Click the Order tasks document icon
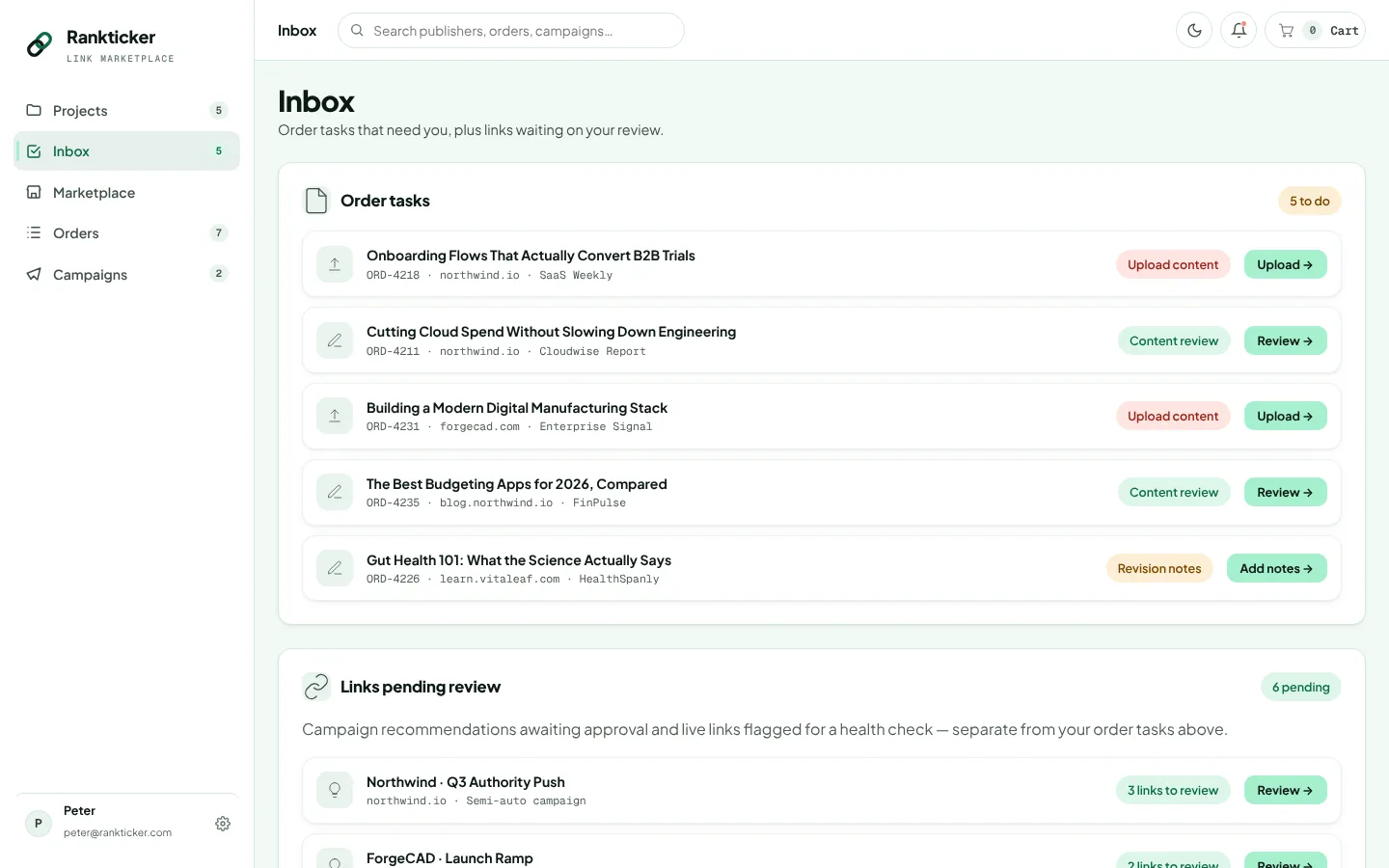 (316, 201)
